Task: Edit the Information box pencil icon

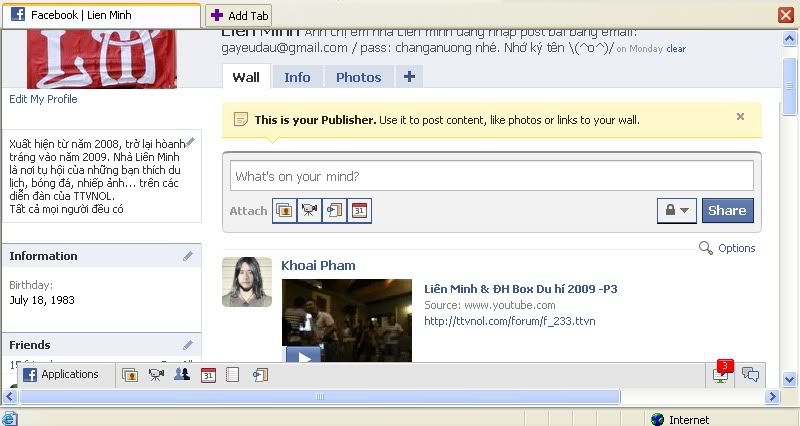Action: click(x=188, y=256)
